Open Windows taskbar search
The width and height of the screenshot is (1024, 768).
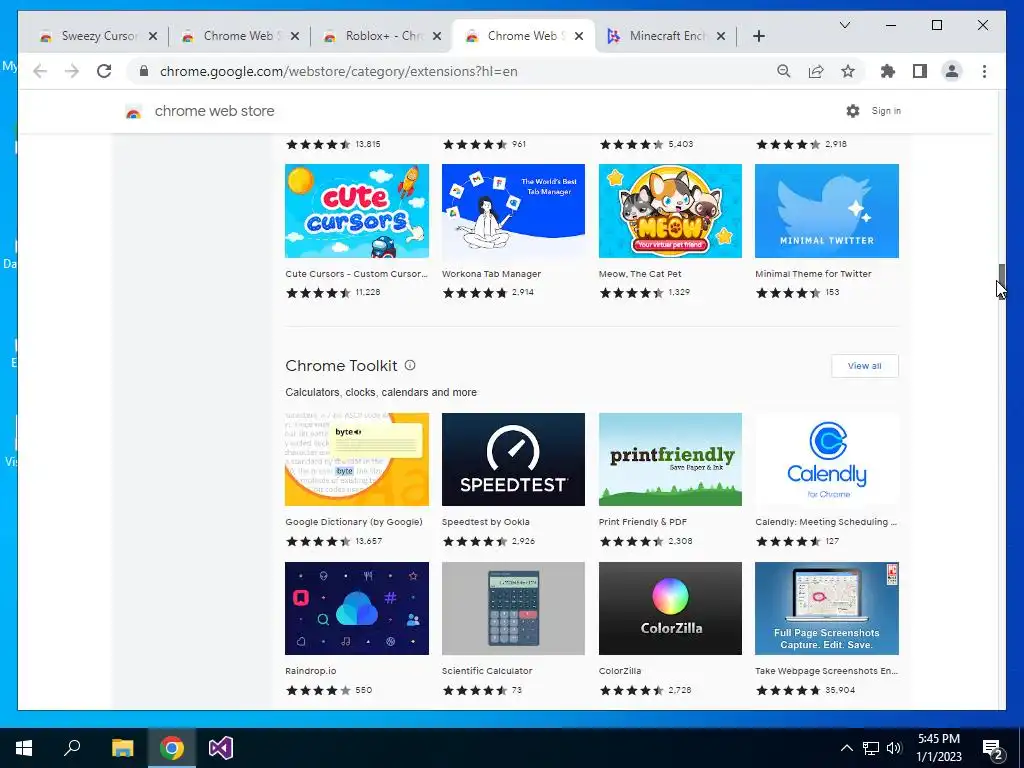click(x=72, y=748)
